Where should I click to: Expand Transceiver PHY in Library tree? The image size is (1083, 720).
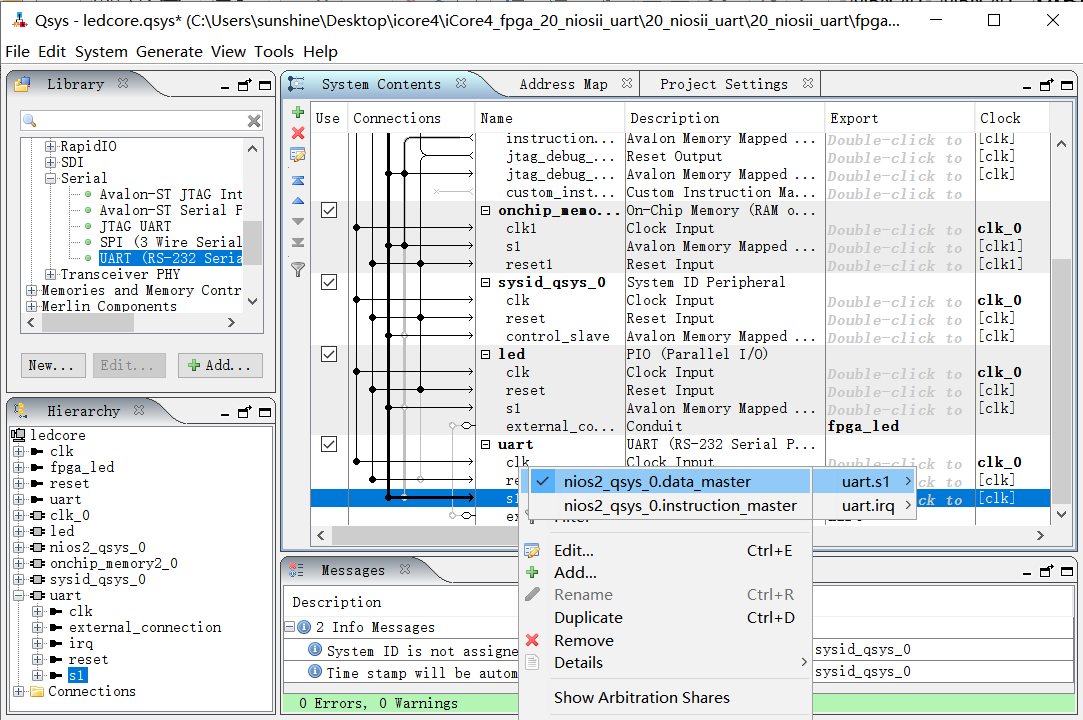point(51,274)
